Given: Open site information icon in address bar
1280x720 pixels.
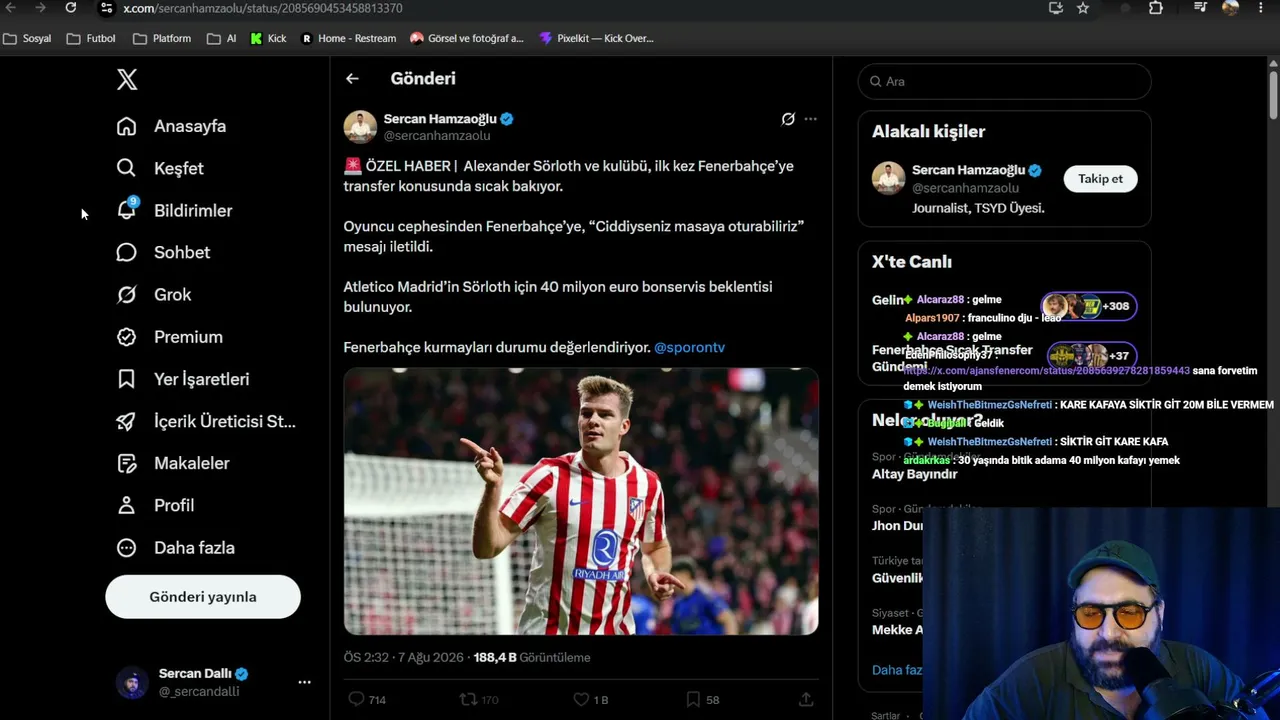Looking at the screenshot, I should (106, 8).
